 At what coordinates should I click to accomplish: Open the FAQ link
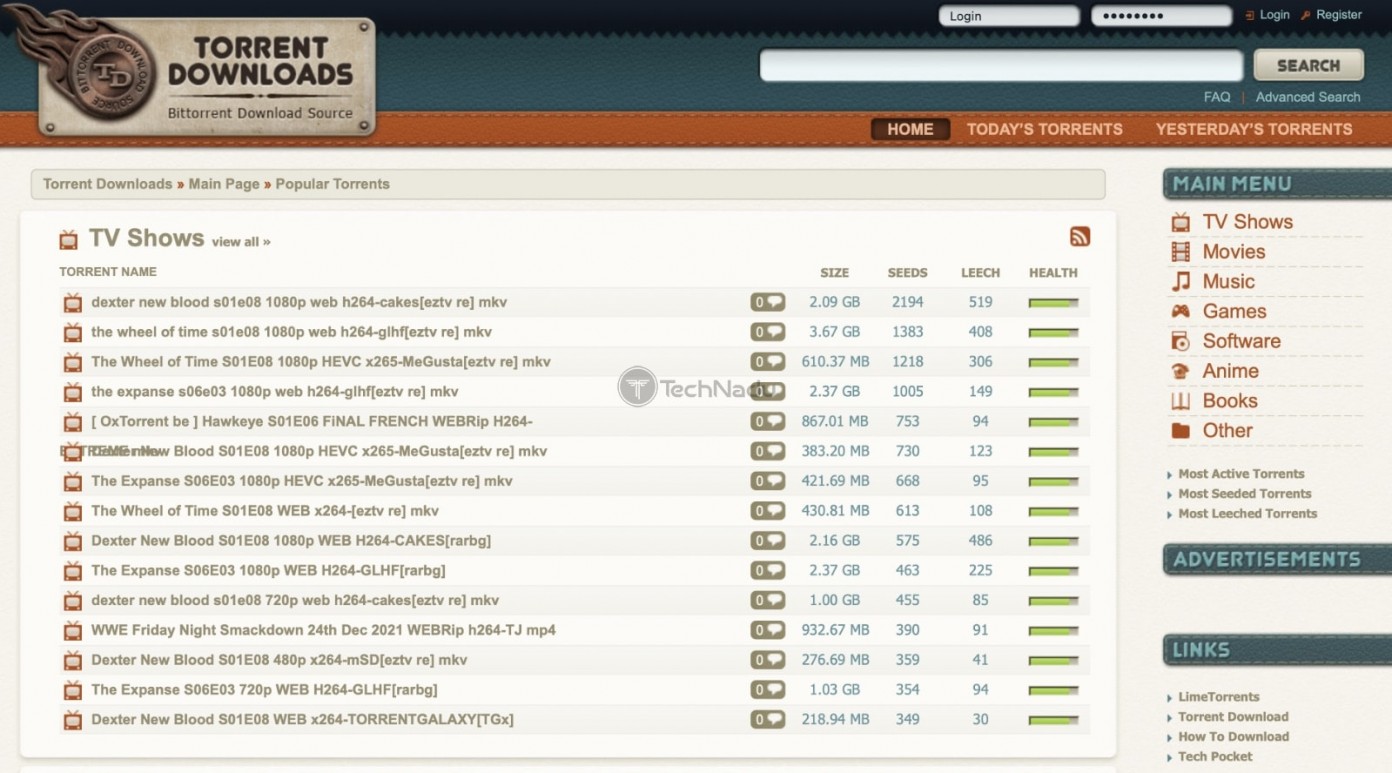(x=1217, y=97)
